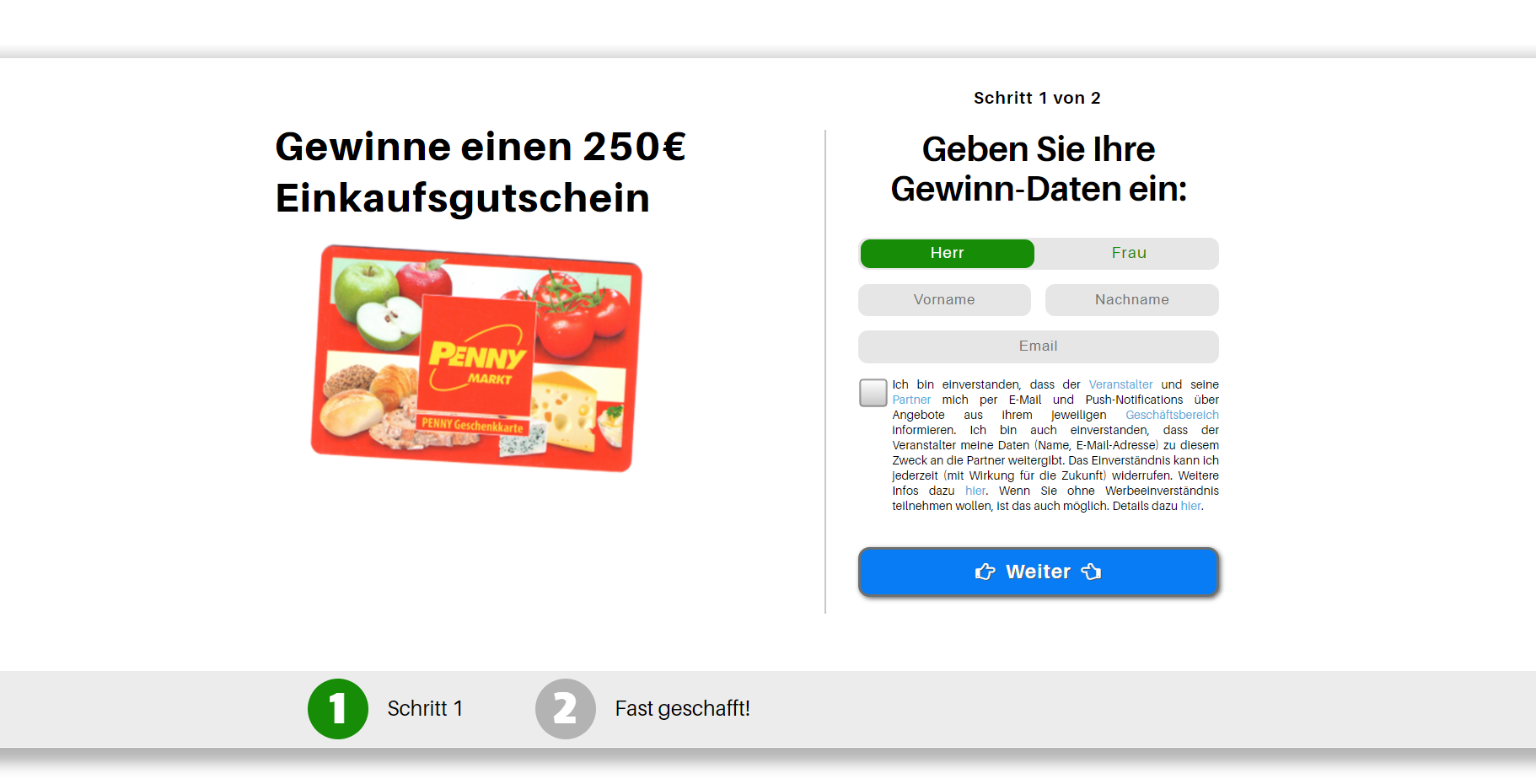Open the first 'hier' link after Infos dazu
Image resolution: width=1536 pixels, height=784 pixels.
pos(975,491)
